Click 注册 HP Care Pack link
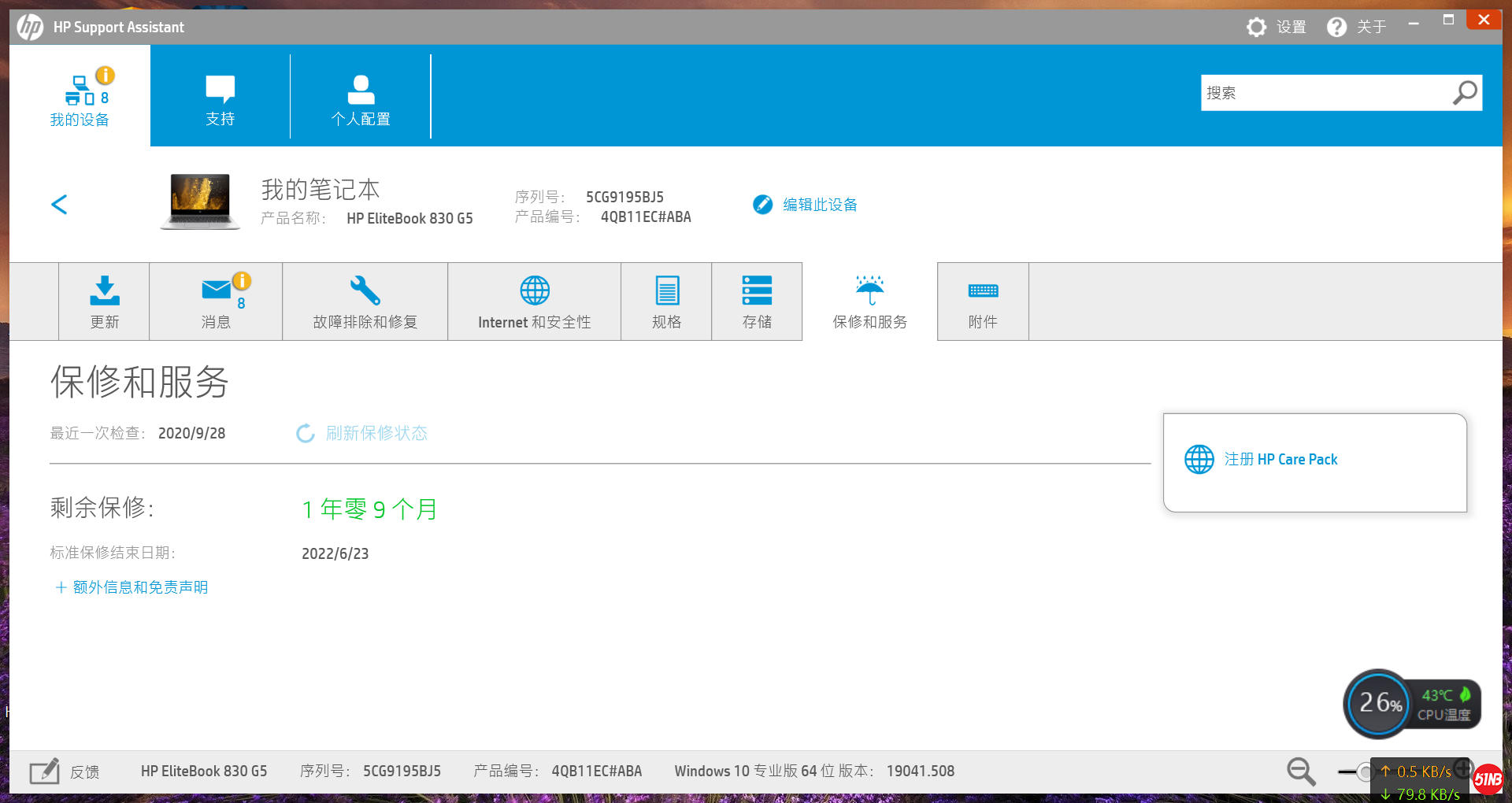This screenshot has height=803, width=1512. click(x=1280, y=460)
